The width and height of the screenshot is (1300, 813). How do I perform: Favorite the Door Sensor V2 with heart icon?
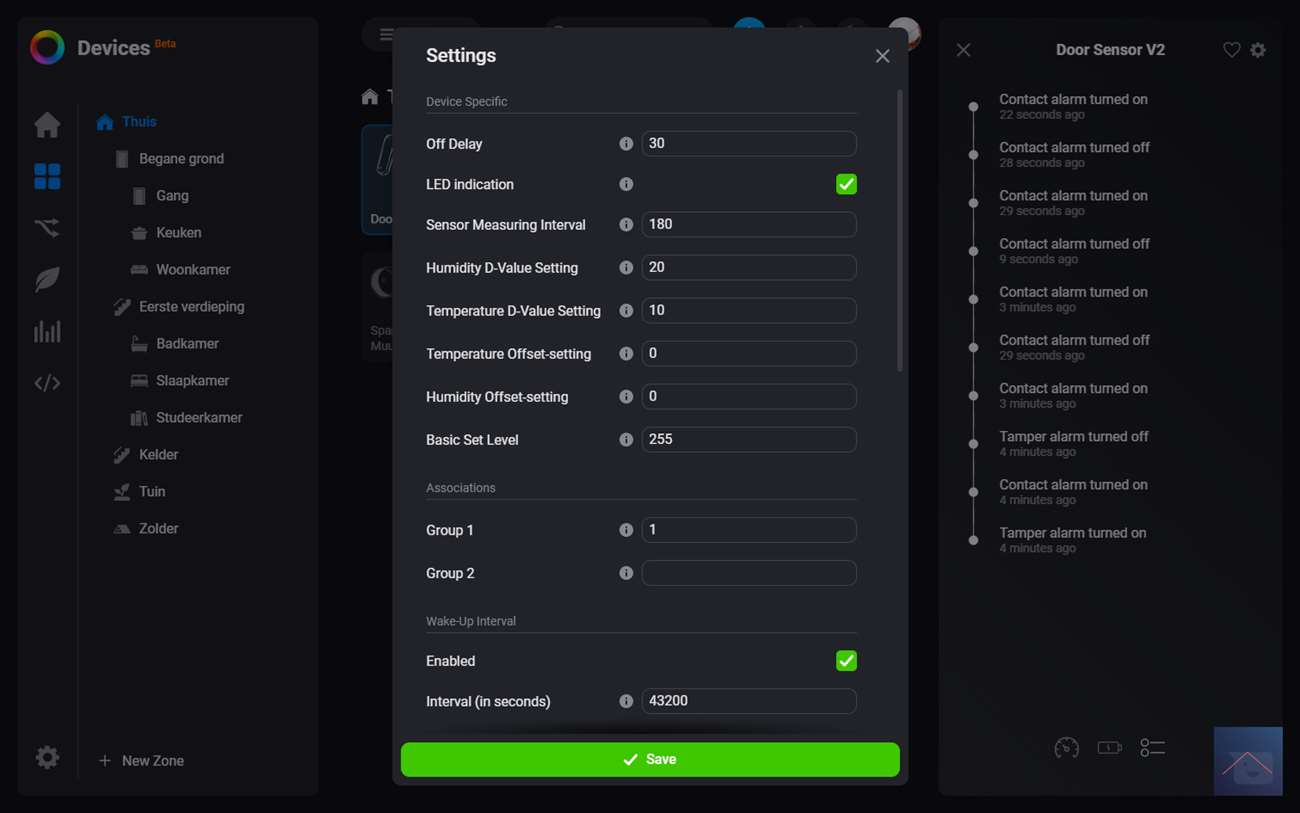(x=1231, y=50)
